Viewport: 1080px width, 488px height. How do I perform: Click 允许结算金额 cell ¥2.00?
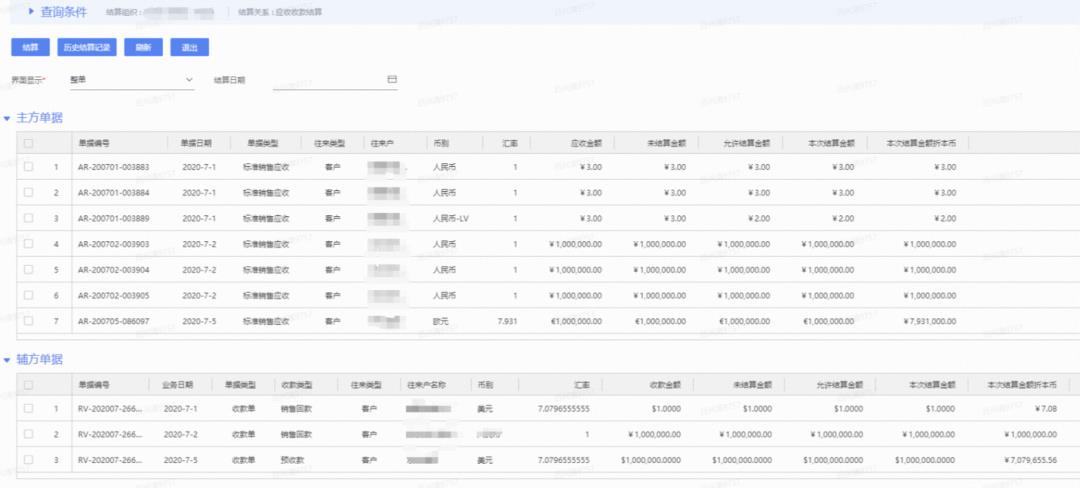click(x=758, y=218)
